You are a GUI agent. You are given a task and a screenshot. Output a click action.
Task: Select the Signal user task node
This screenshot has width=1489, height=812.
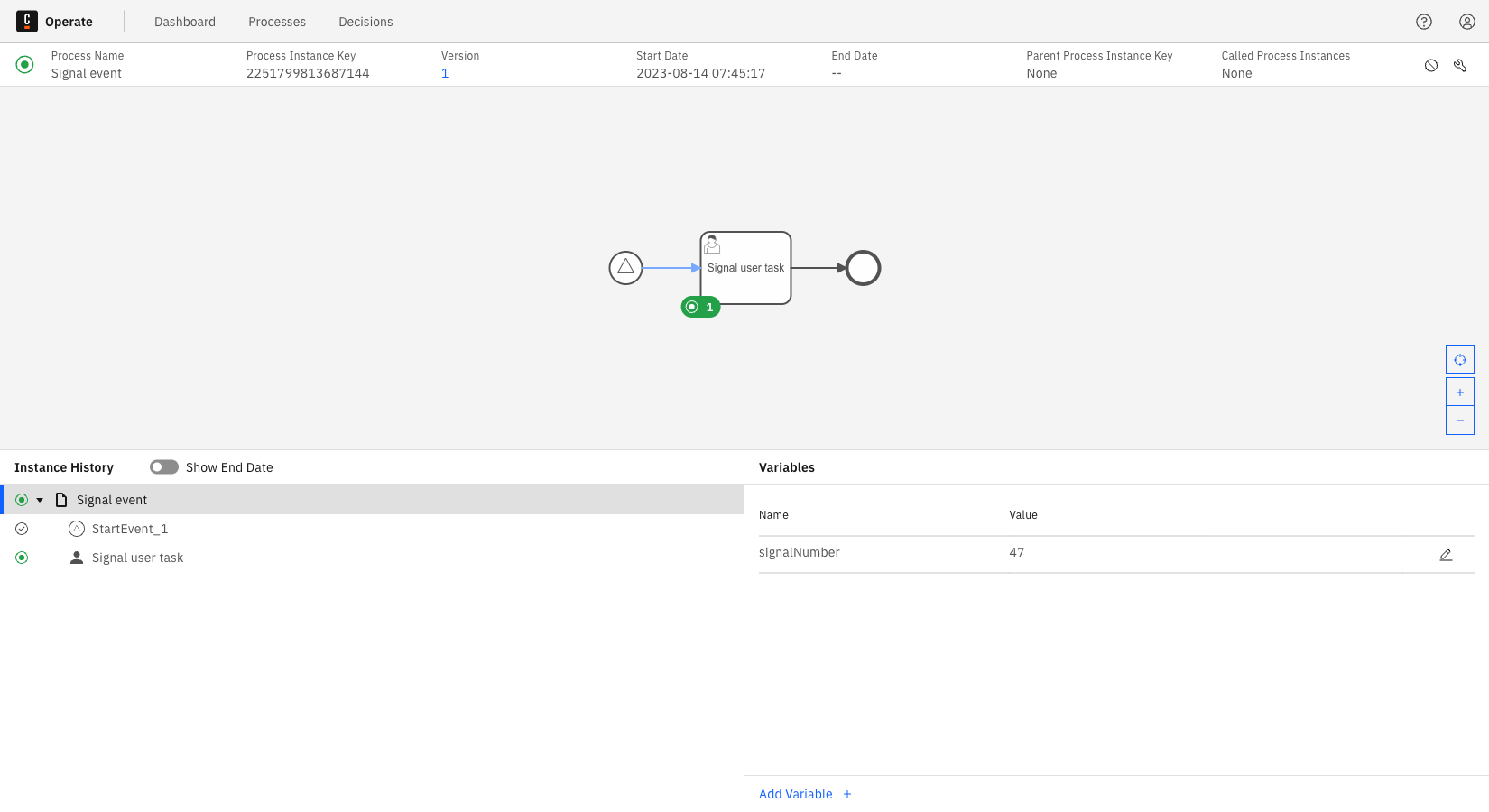click(x=745, y=268)
